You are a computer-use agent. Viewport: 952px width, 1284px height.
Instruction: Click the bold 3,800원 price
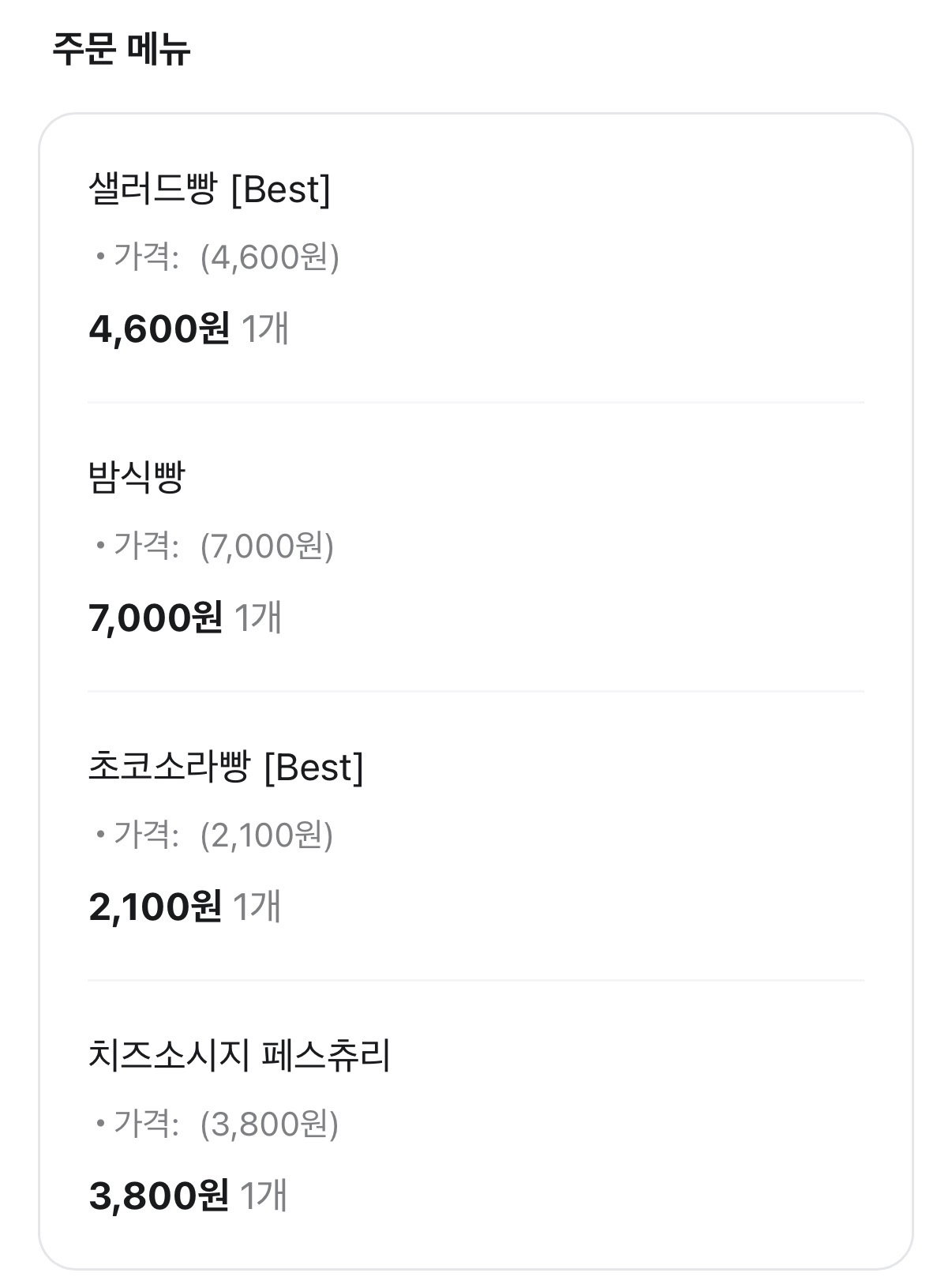pos(159,1196)
